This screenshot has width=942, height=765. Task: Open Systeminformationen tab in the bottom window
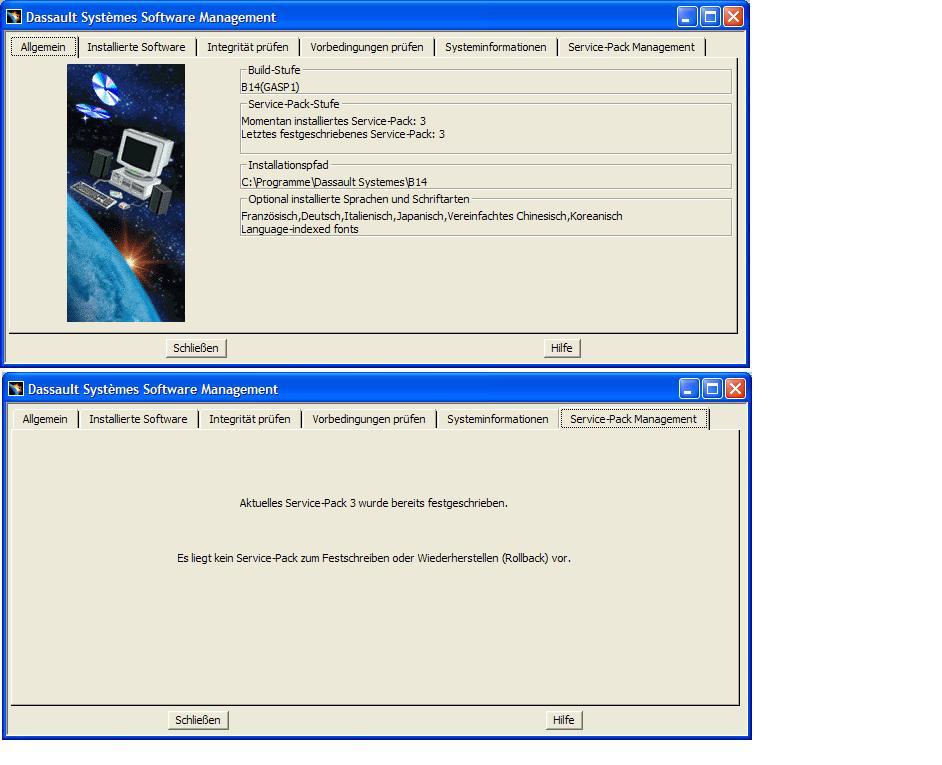[x=497, y=419]
